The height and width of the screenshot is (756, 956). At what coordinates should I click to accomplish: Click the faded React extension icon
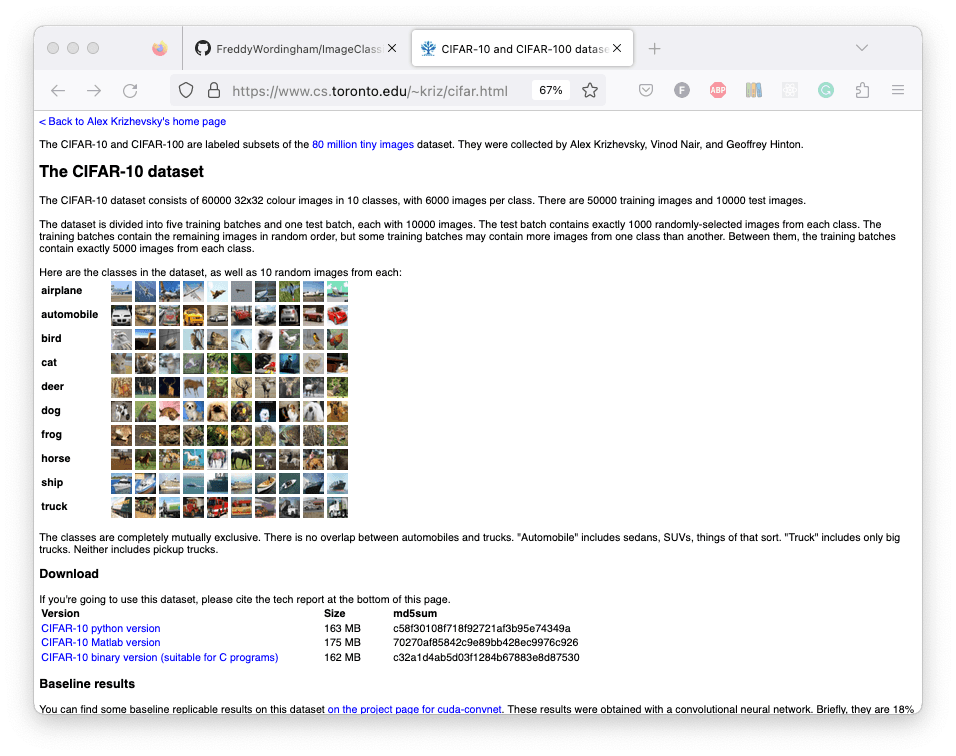(790, 91)
